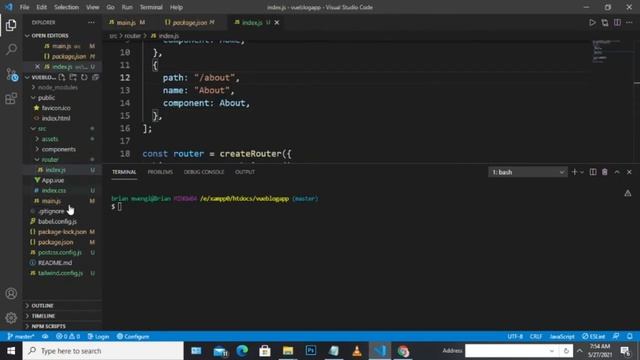This screenshot has height=360, width=640.
Task: Run the code with the play icon
Action: pos(592,22)
